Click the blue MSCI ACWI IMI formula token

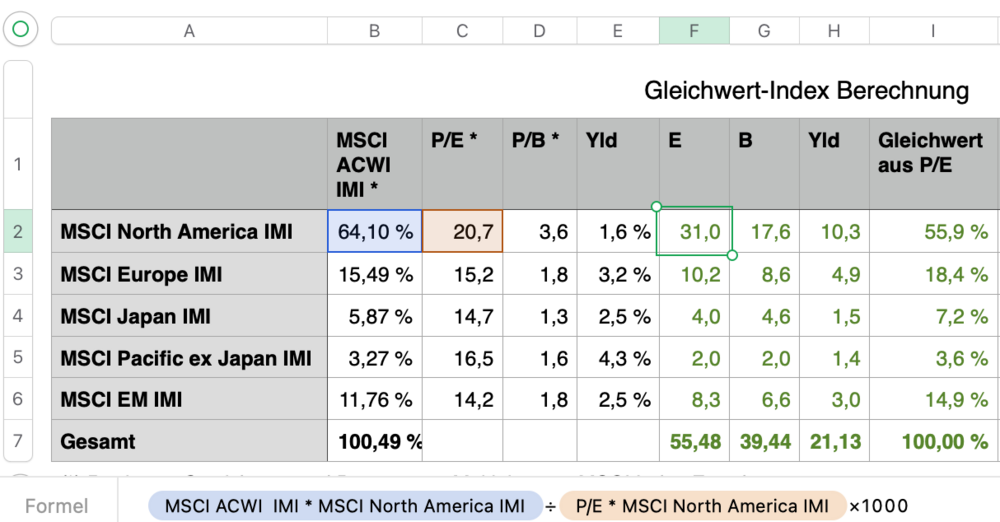(x=345, y=506)
